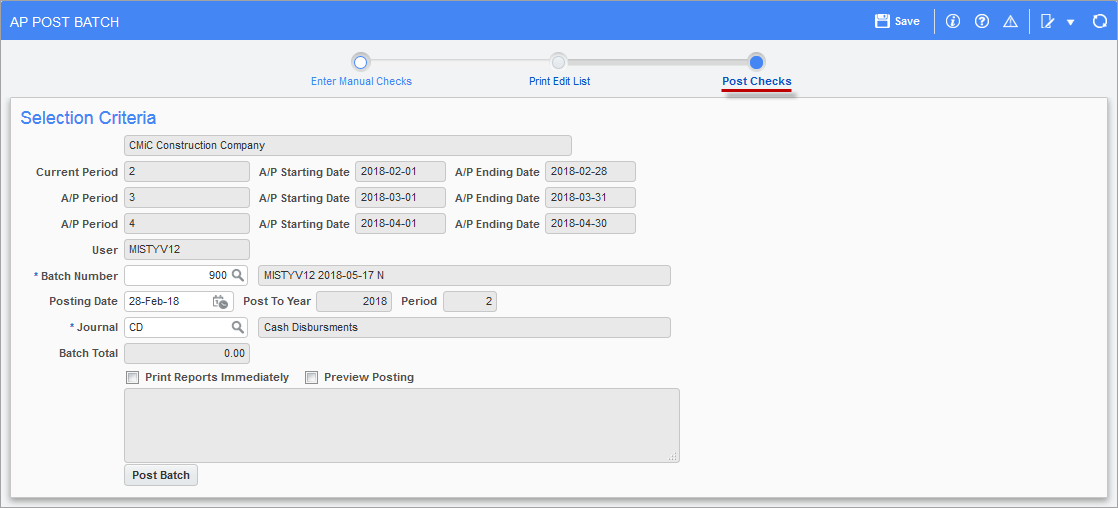This screenshot has height=508, width=1118.
Task: Click A/P Starting Date 2018-03-01 field
Action: click(x=400, y=198)
